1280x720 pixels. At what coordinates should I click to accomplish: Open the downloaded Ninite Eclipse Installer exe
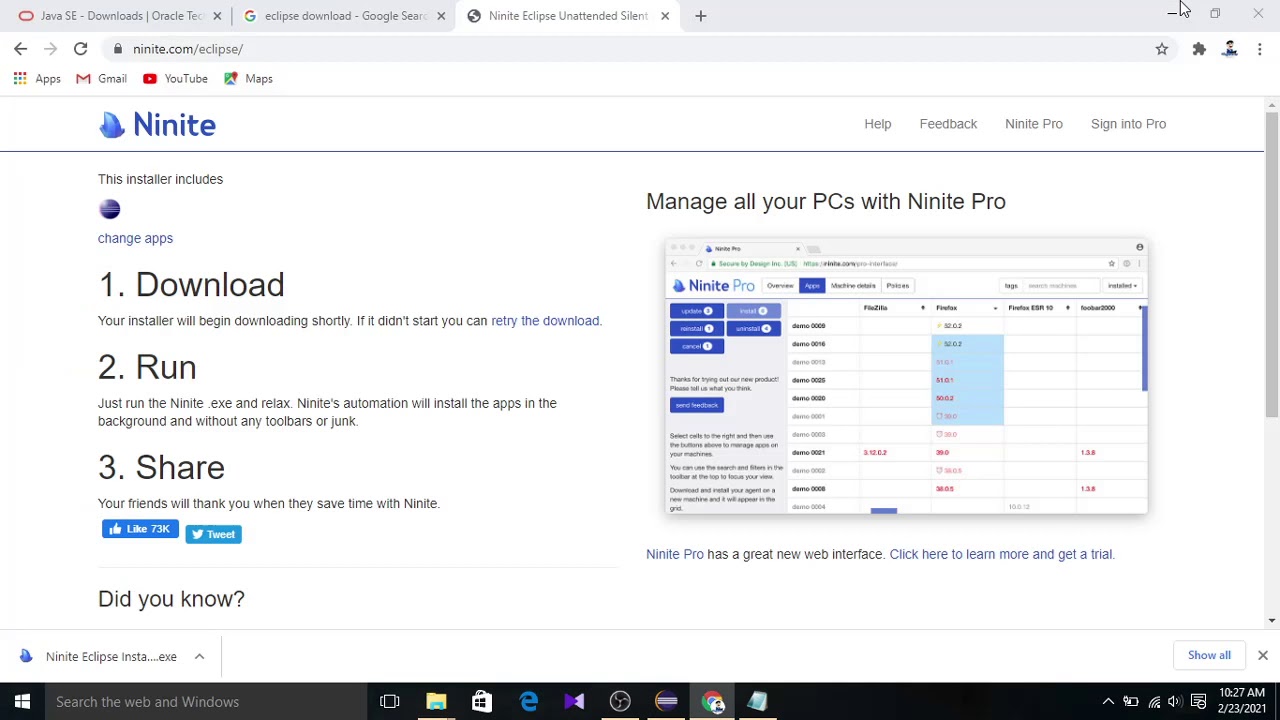coord(100,657)
